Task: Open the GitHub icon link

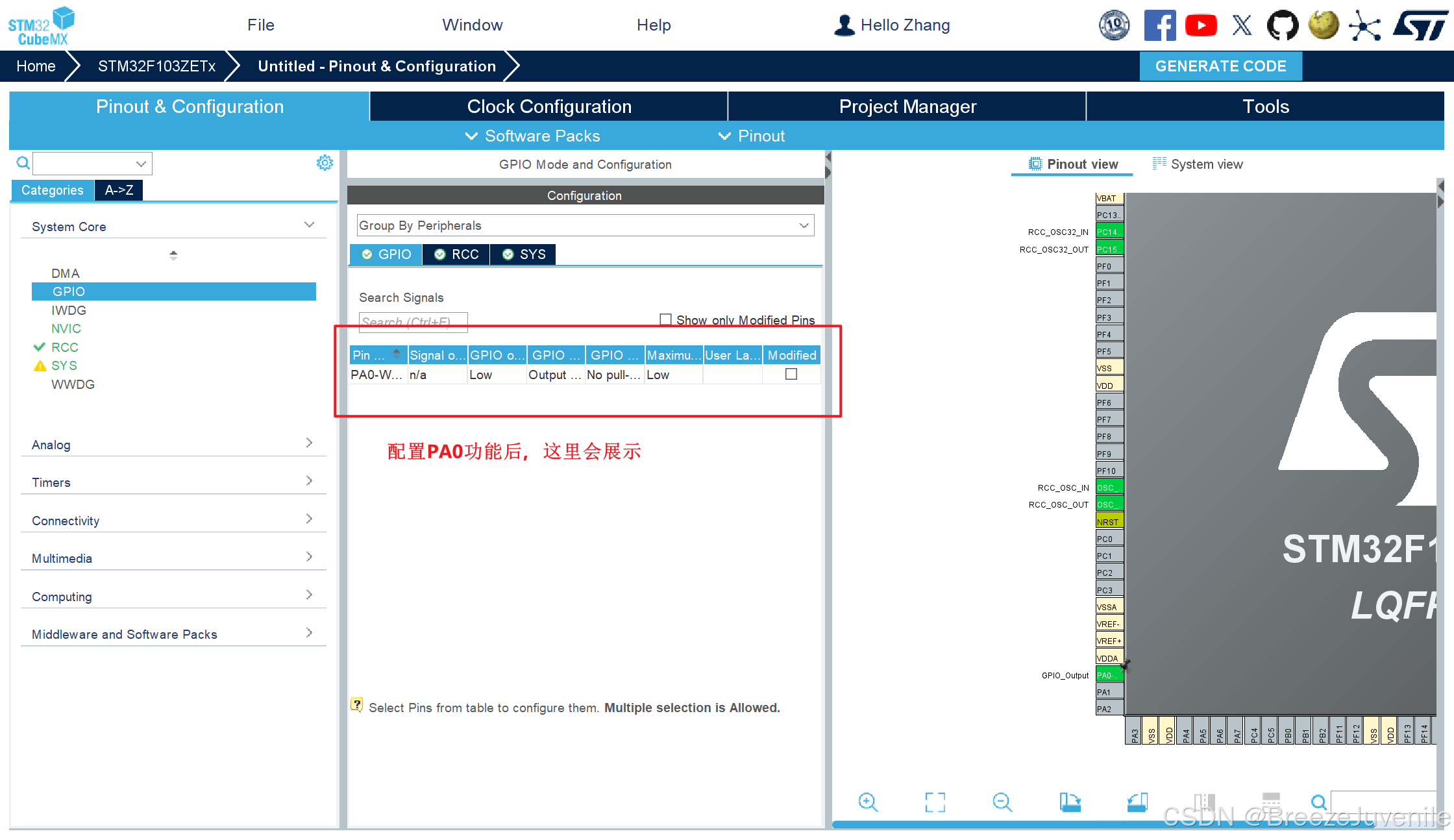Action: click(1283, 25)
